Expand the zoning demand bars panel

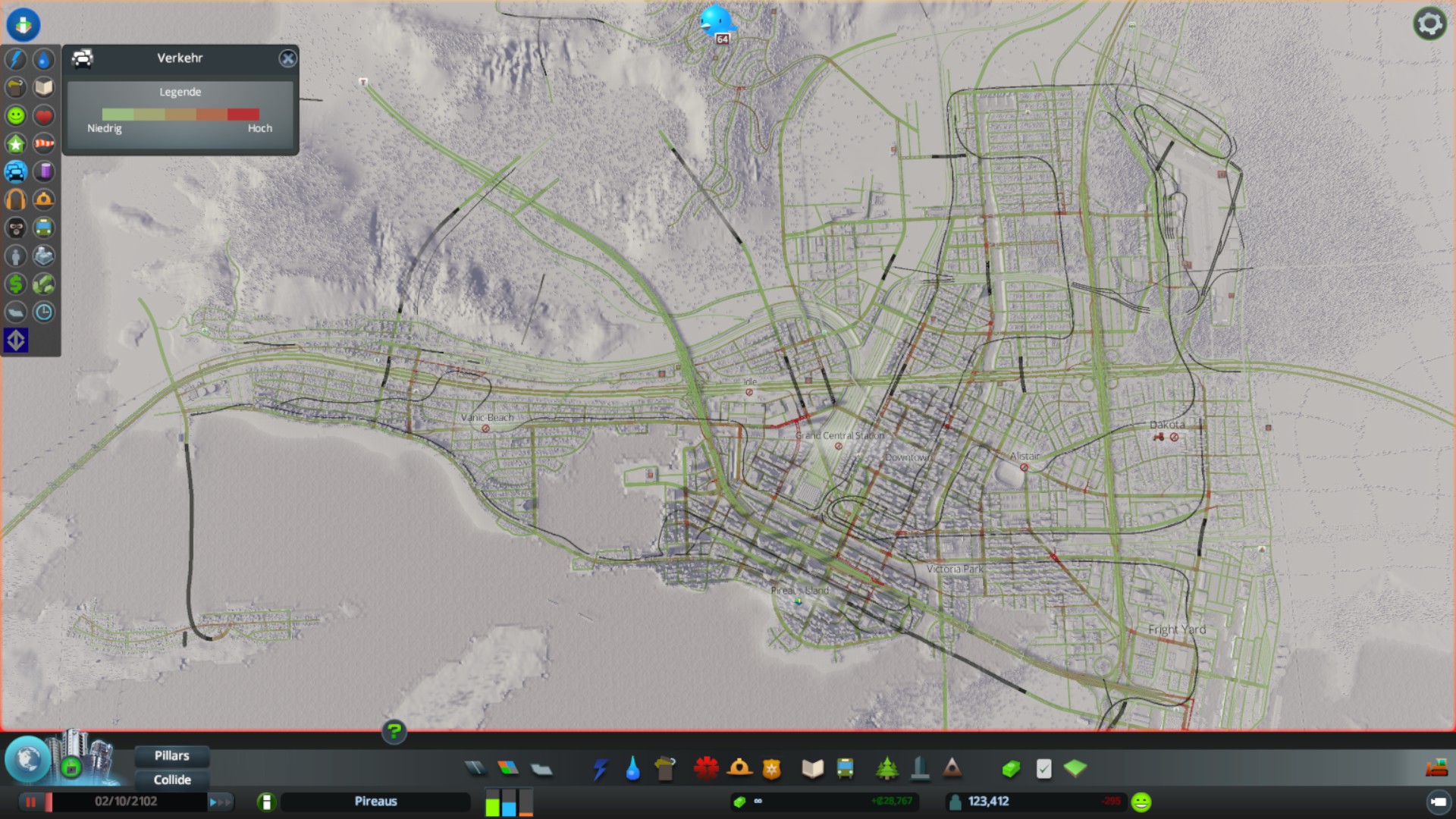coord(509,802)
